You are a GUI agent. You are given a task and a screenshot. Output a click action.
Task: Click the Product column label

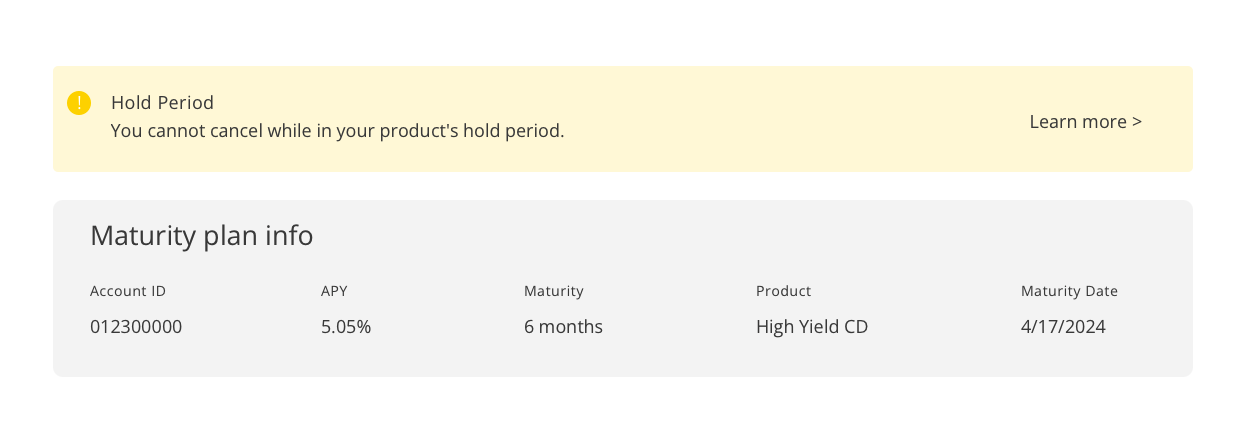click(x=783, y=292)
